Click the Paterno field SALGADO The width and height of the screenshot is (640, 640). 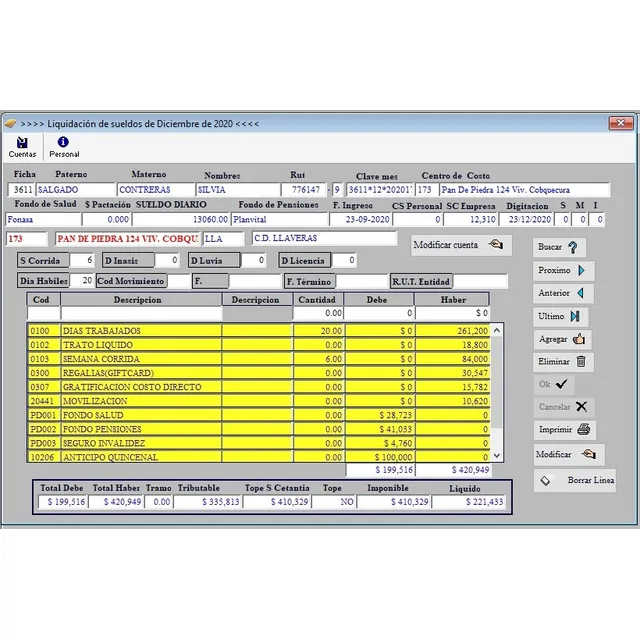[76, 190]
